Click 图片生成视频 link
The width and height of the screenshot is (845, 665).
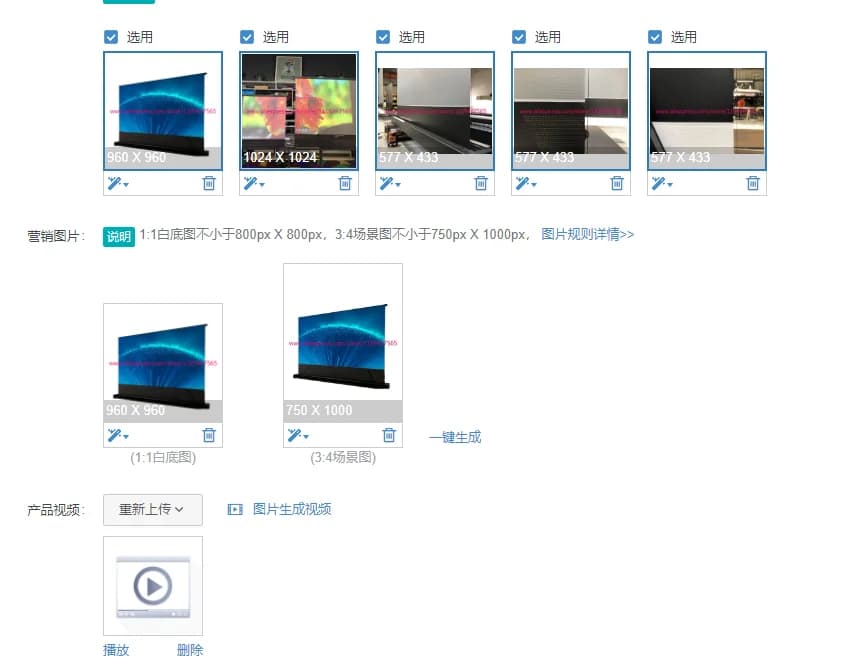[292, 509]
